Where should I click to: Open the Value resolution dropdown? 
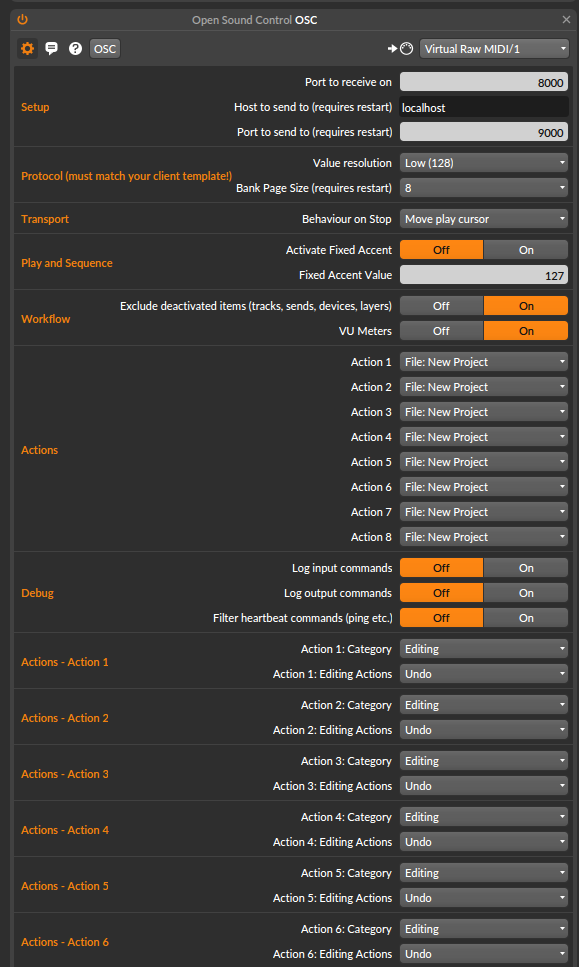tap(484, 162)
